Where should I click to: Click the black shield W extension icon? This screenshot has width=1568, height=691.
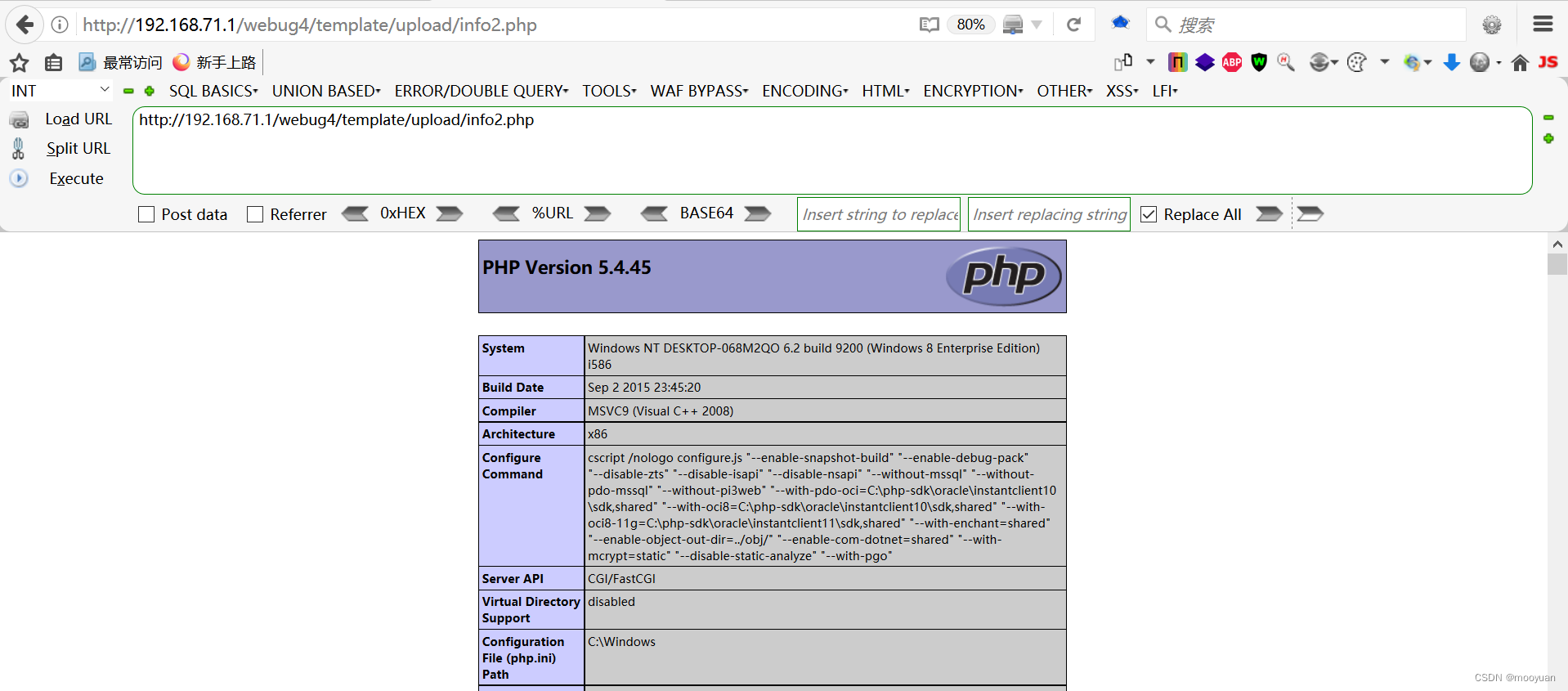(x=1259, y=62)
